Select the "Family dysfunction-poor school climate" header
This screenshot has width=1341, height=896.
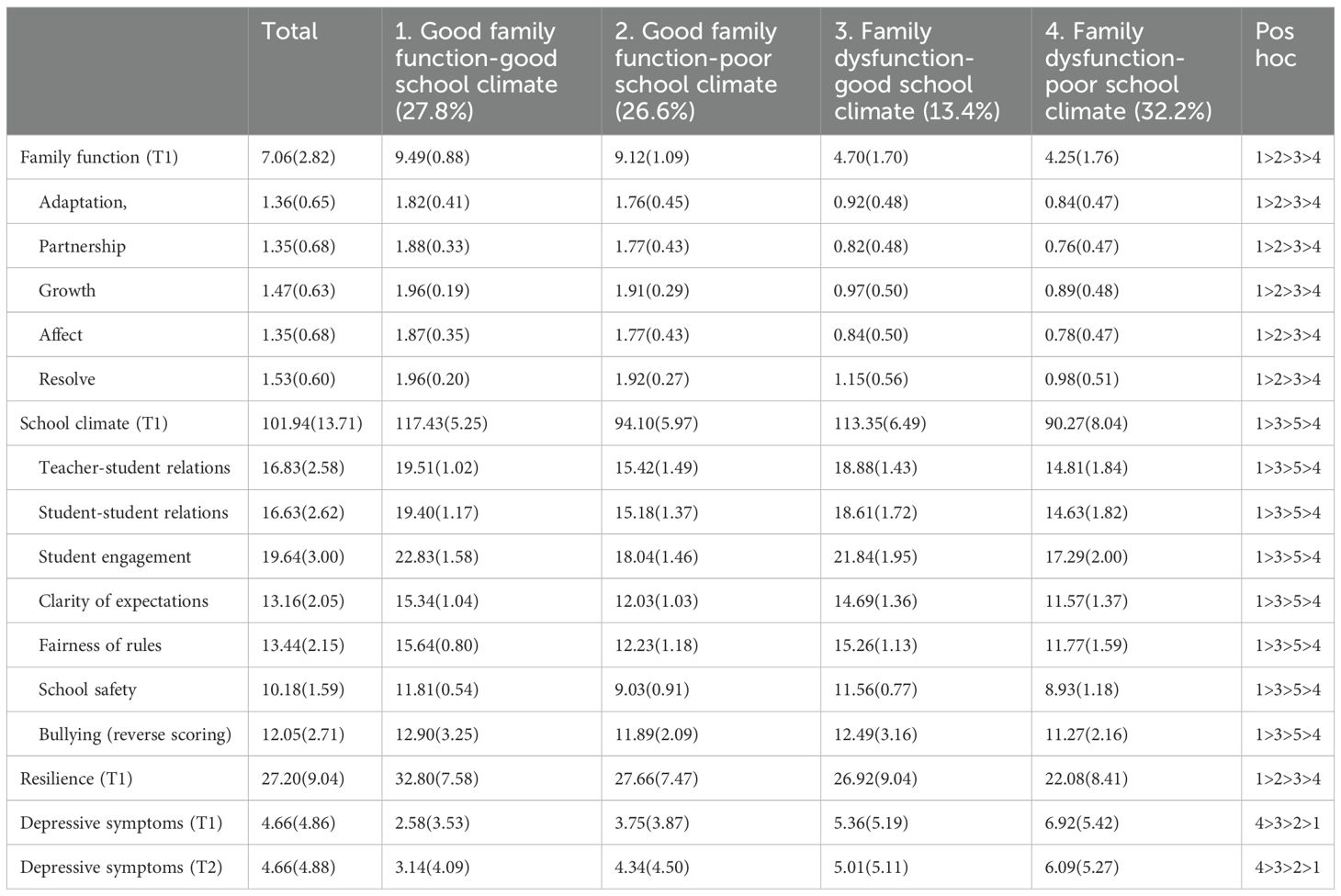[x=1128, y=72]
